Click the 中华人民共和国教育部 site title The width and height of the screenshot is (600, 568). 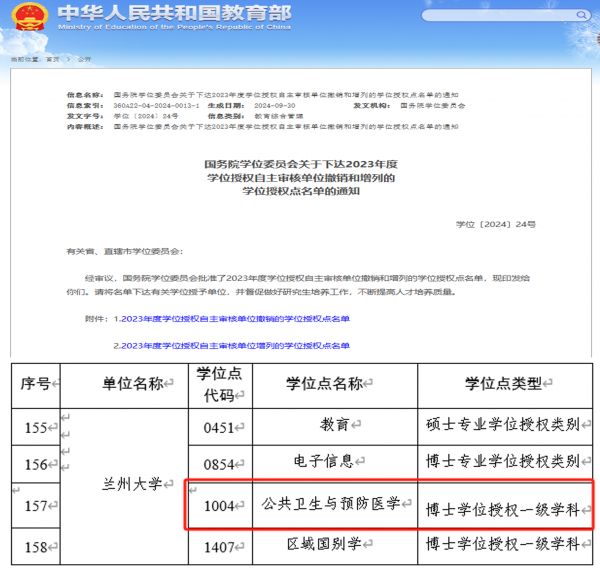(174, 13)
